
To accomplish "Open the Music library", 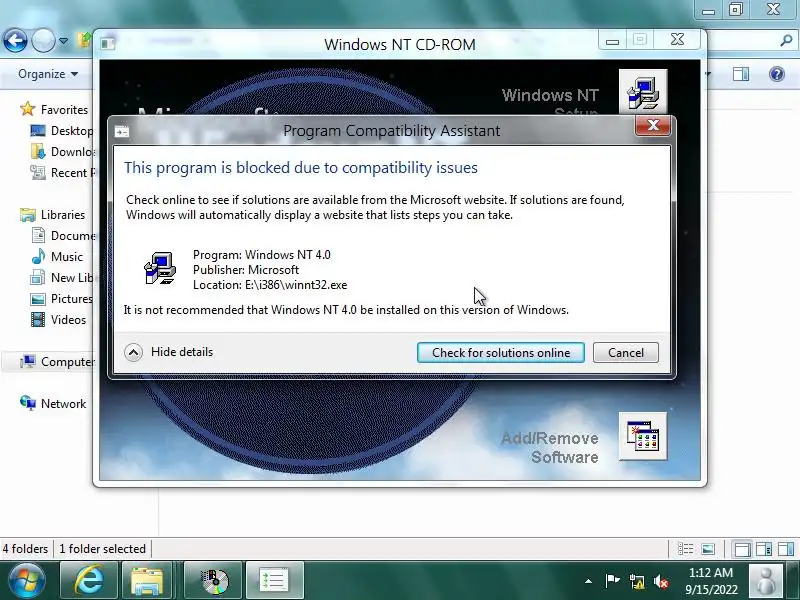I will tap(57, 256).
